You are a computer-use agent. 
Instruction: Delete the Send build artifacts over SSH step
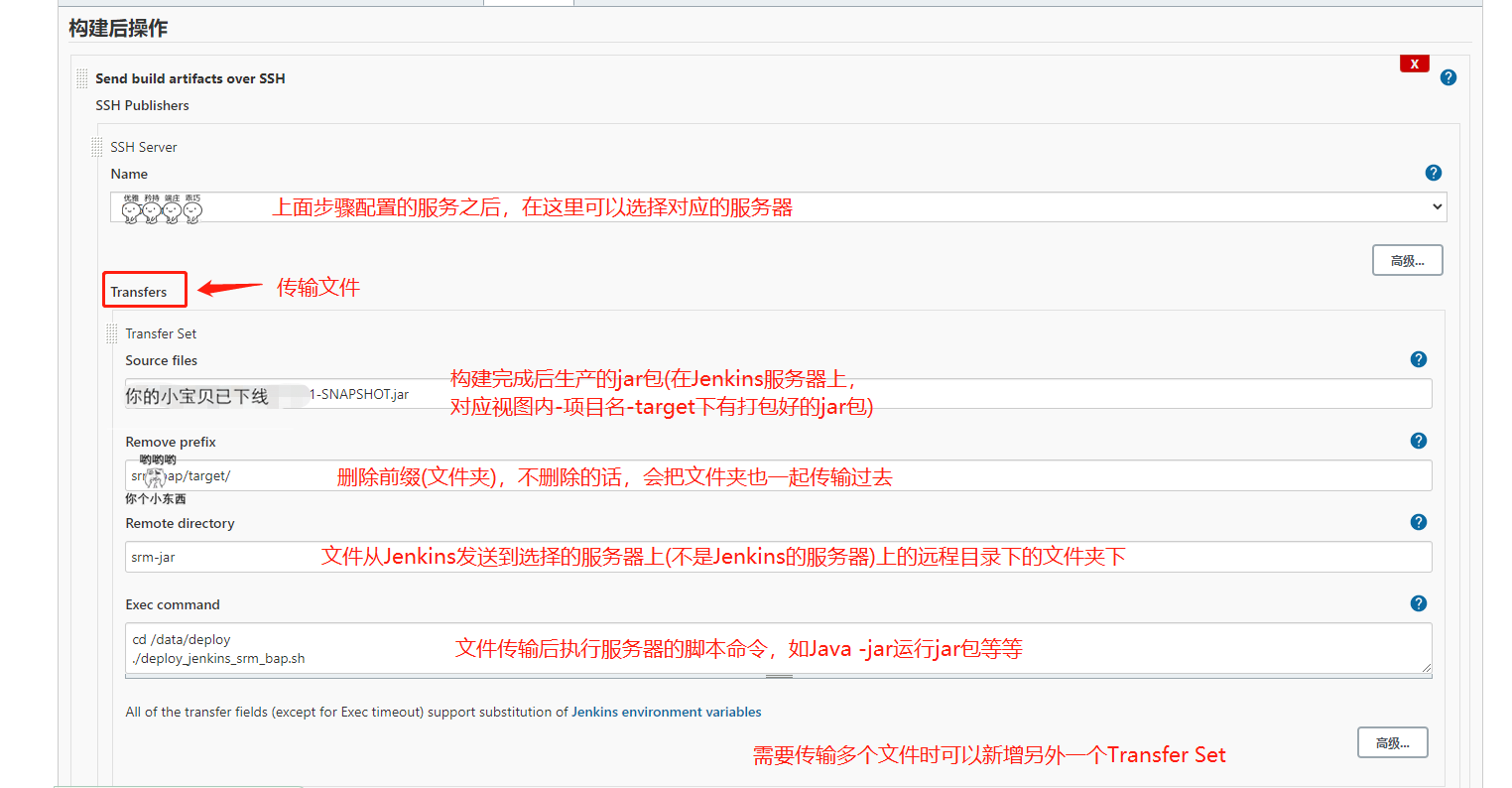(x=1414, y=64)
